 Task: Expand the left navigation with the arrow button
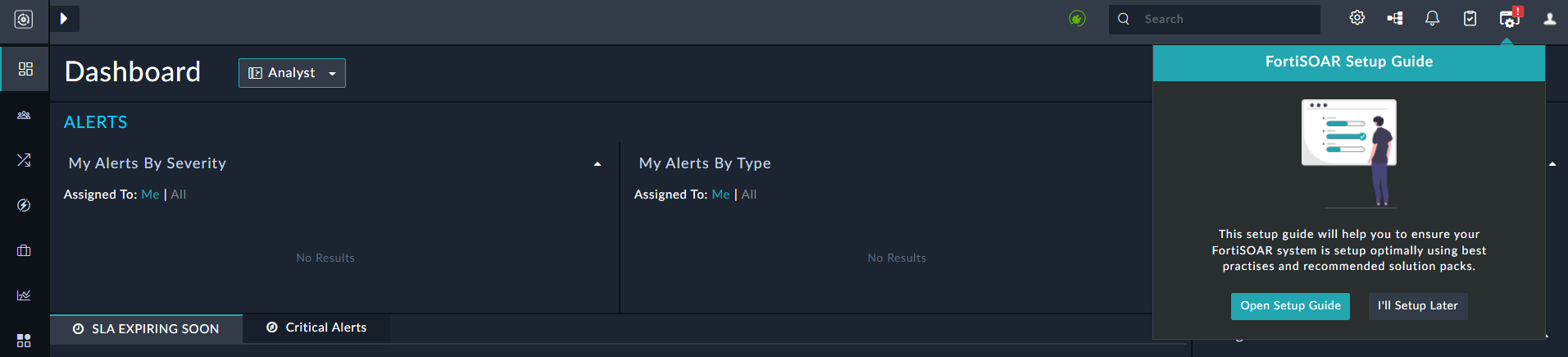point(64,18)
